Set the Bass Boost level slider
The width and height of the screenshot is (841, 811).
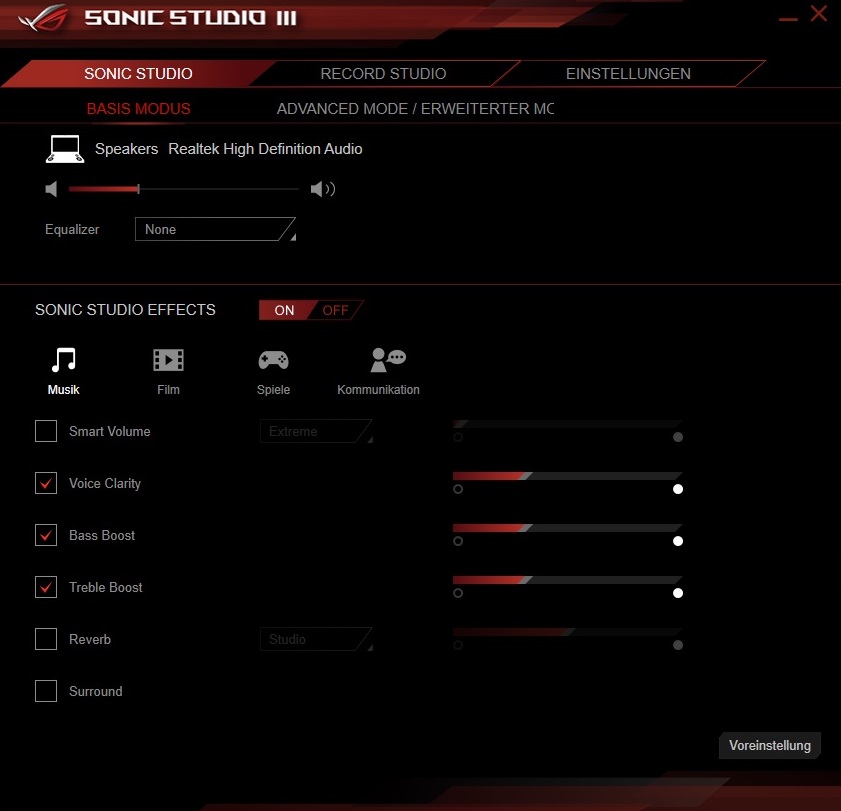point(567,528)
